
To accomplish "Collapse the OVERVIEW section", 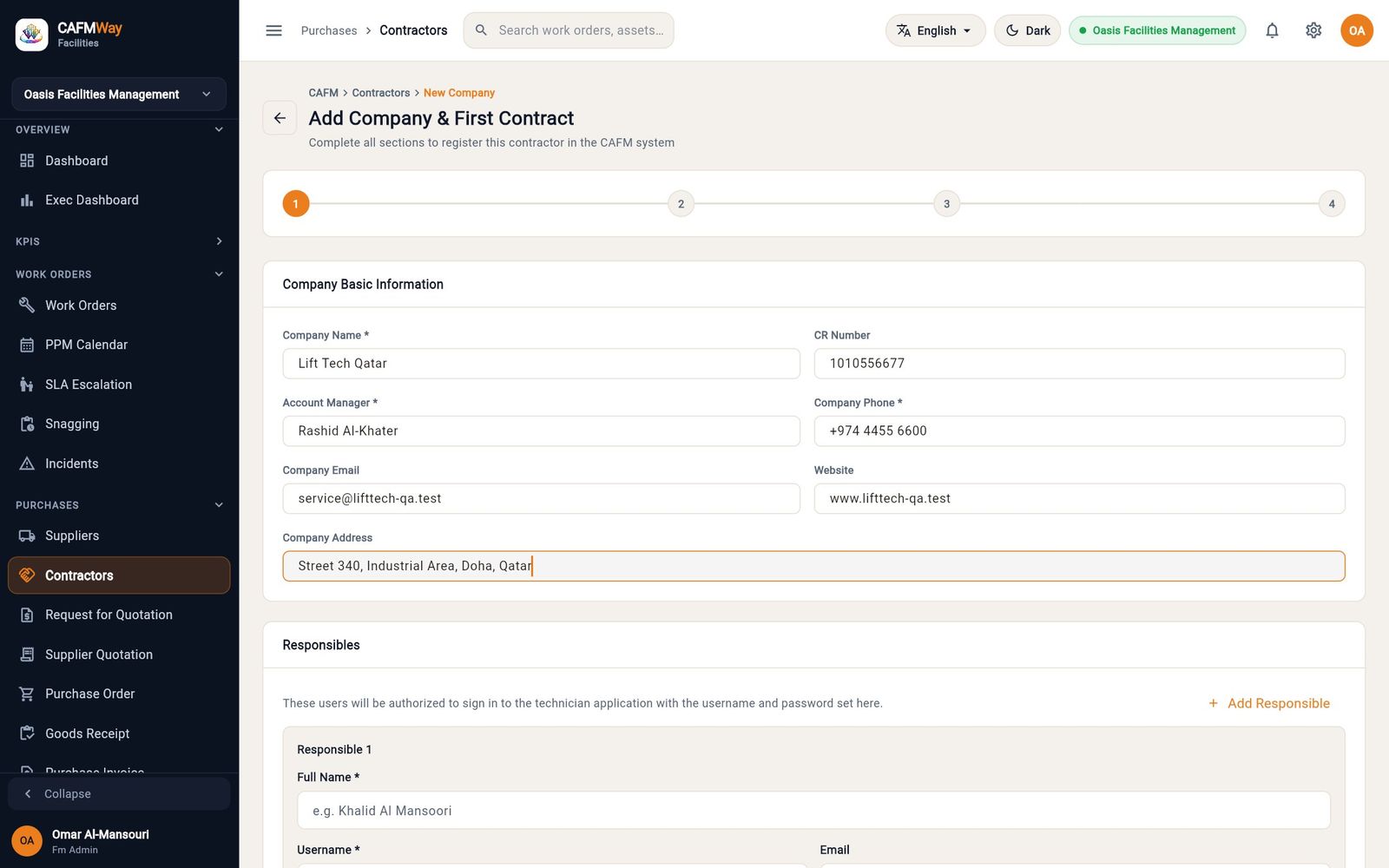I will 219,129.
